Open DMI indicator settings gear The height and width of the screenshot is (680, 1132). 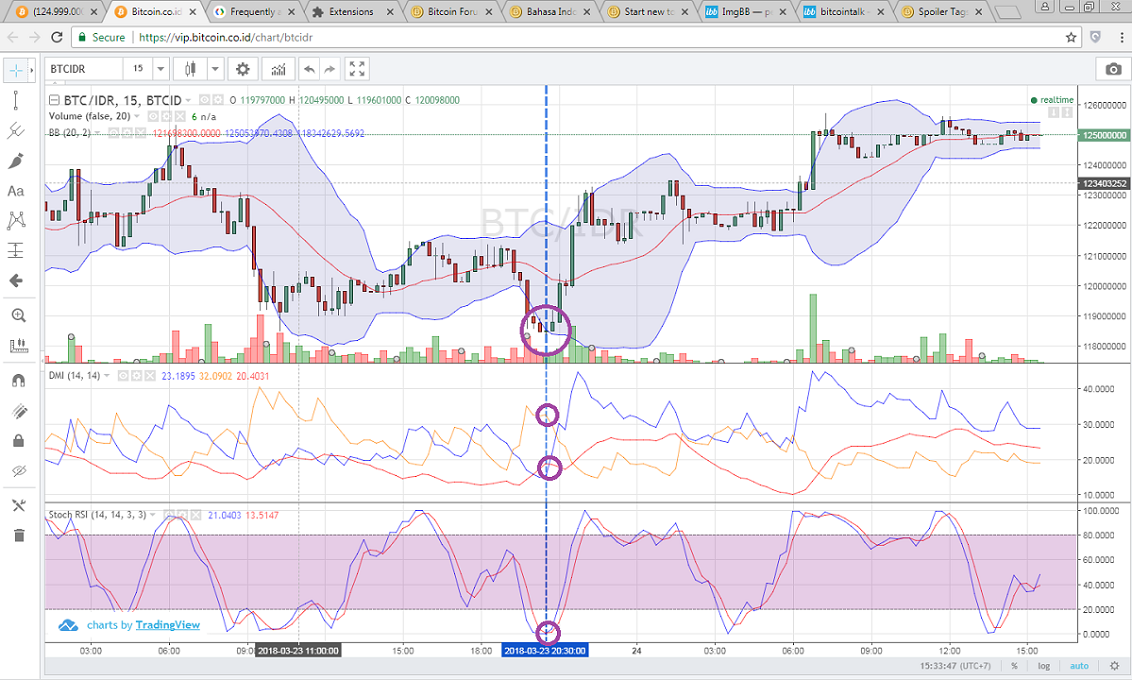tap(136, 375)
